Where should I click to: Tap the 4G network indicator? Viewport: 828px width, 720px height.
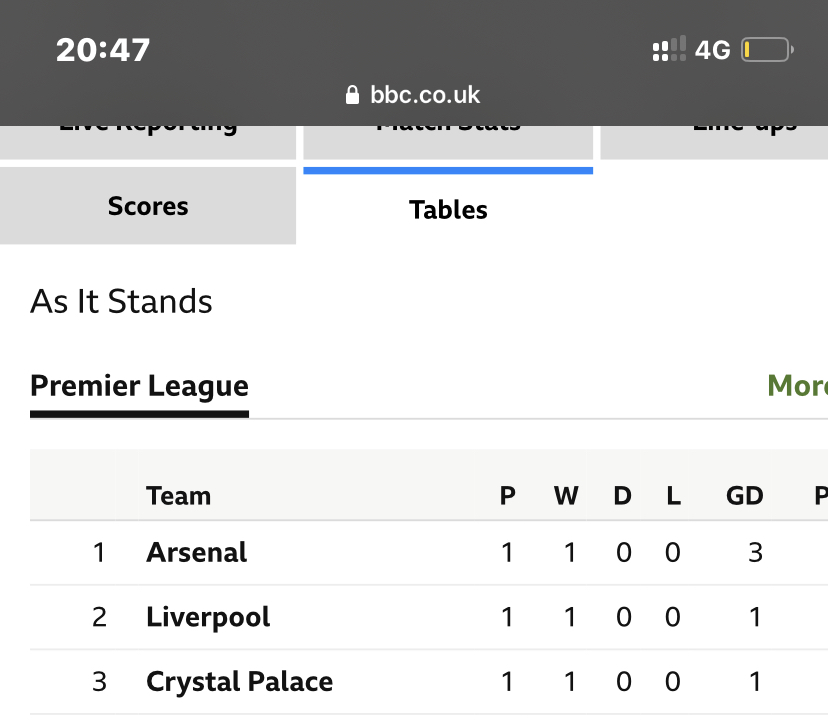point(713,50)
